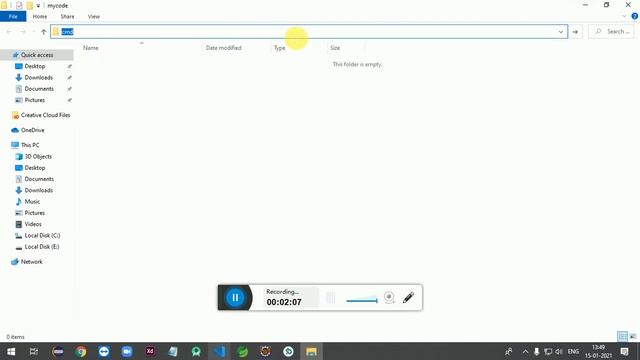The image size is (640, 360).
Task: Open Creative Cloud Files folder
Action: [x=45, y=115]
